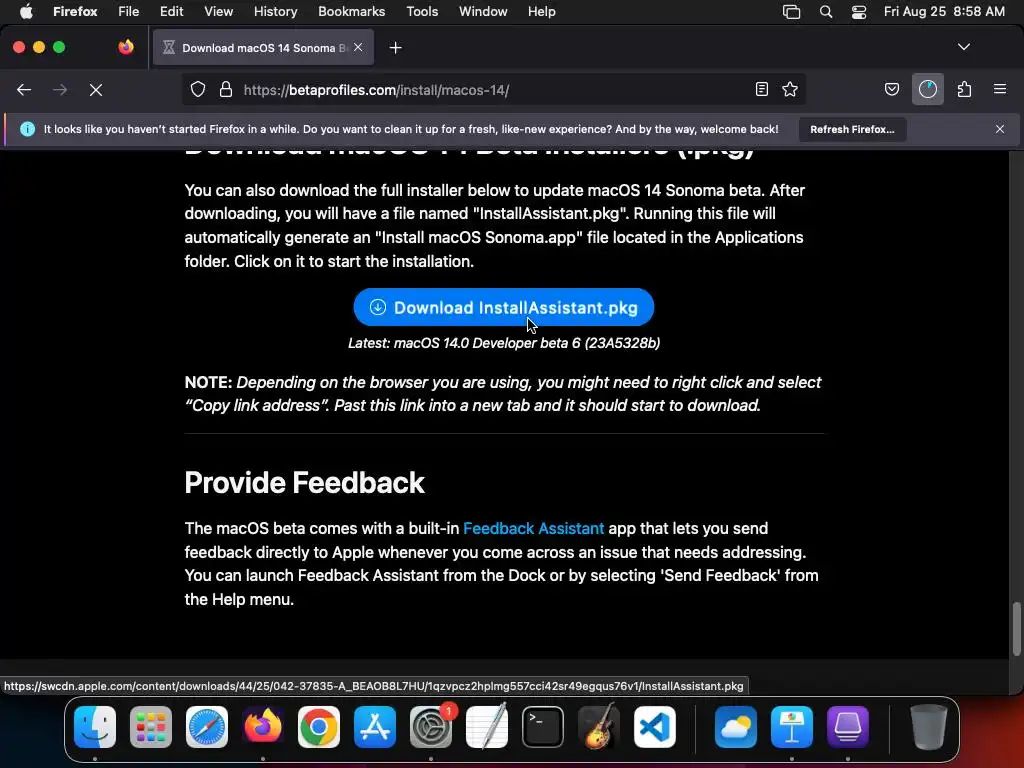Open a new tab with plus button
The width and height of the screenshot is (1024, 768).
point(395,48)
